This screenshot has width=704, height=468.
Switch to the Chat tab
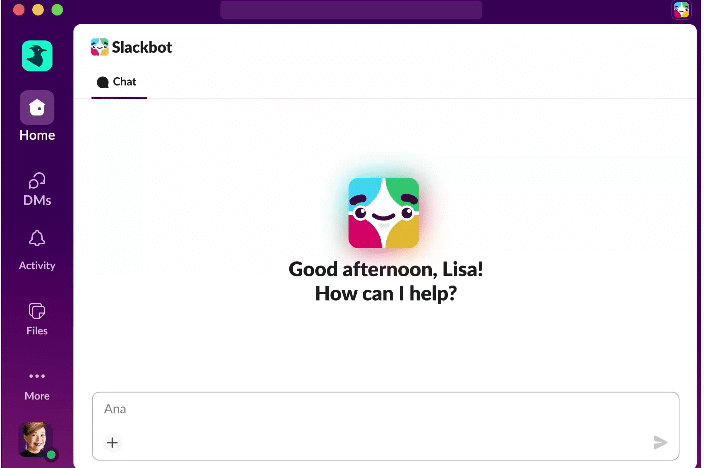(117, 82)
